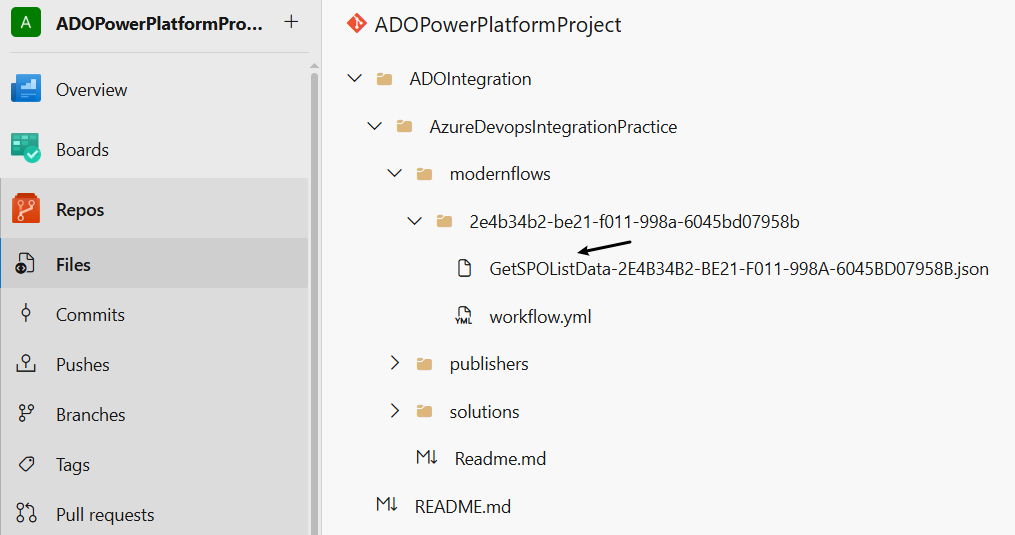
Task: Click the file icon of the GetSPOListData json
Action: tap(464, 268)
